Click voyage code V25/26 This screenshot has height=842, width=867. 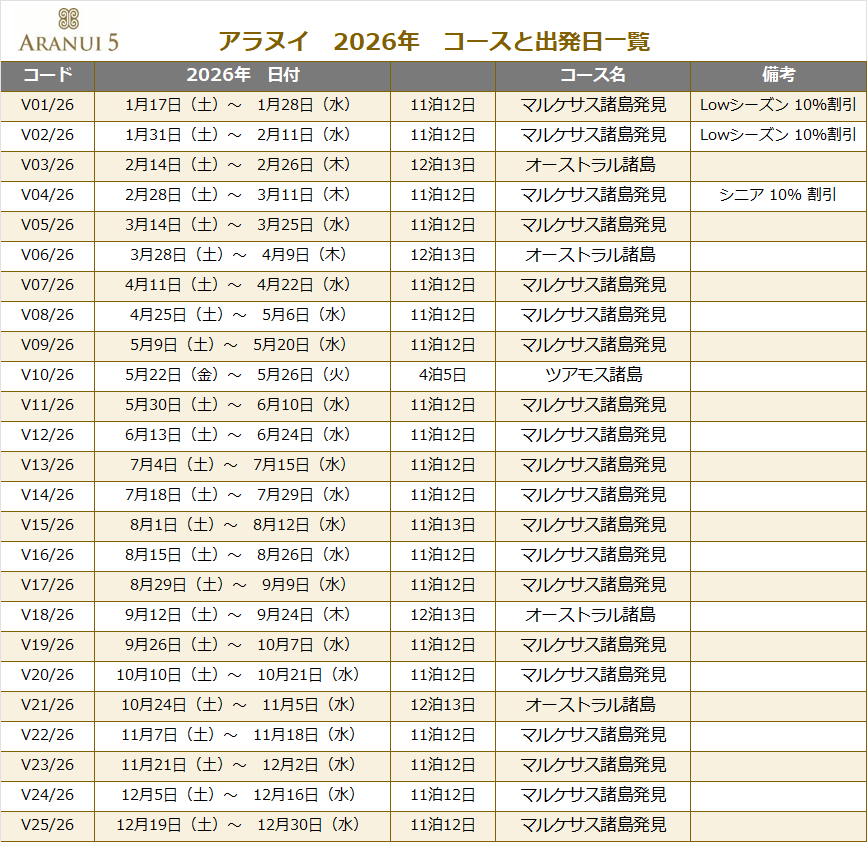[47, 825]
